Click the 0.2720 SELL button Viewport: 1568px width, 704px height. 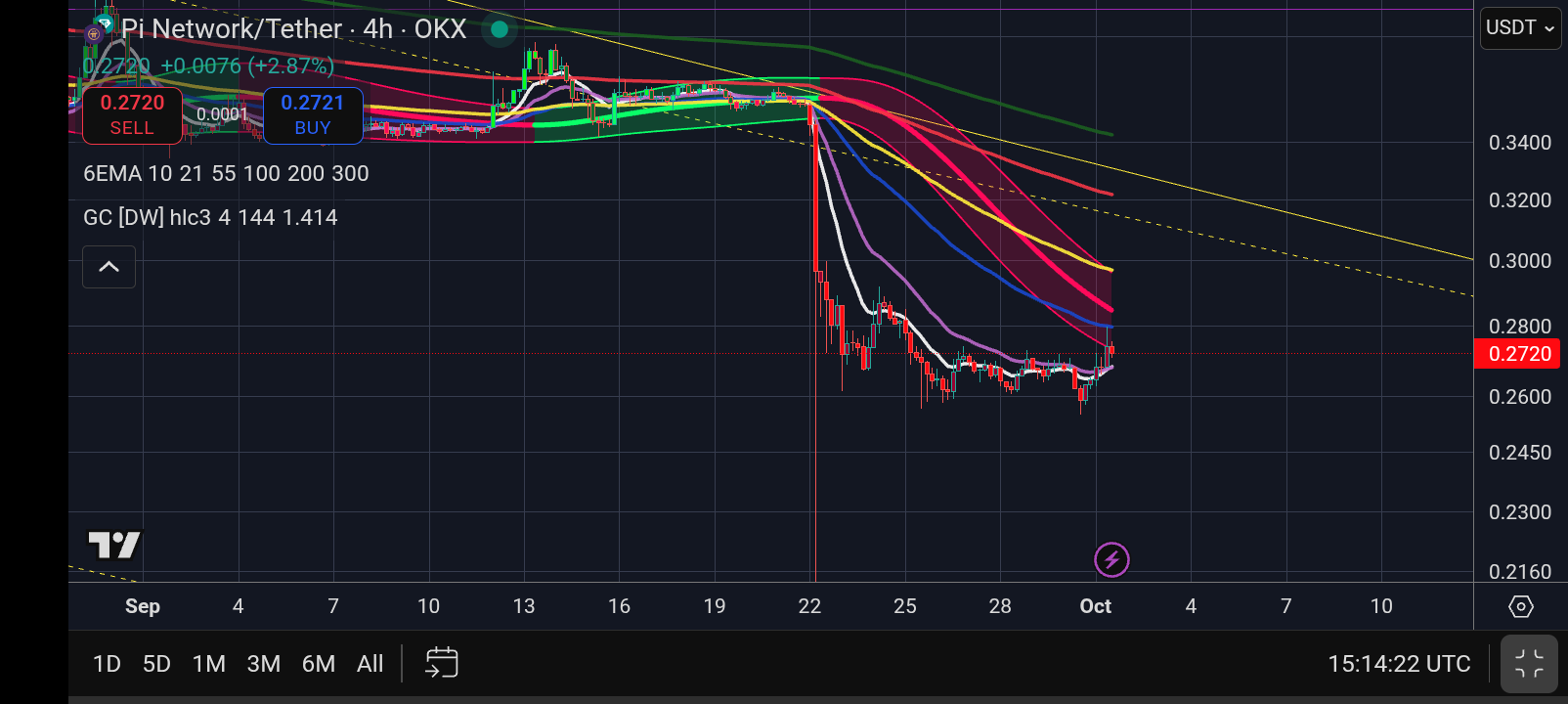tap(132, 115)
